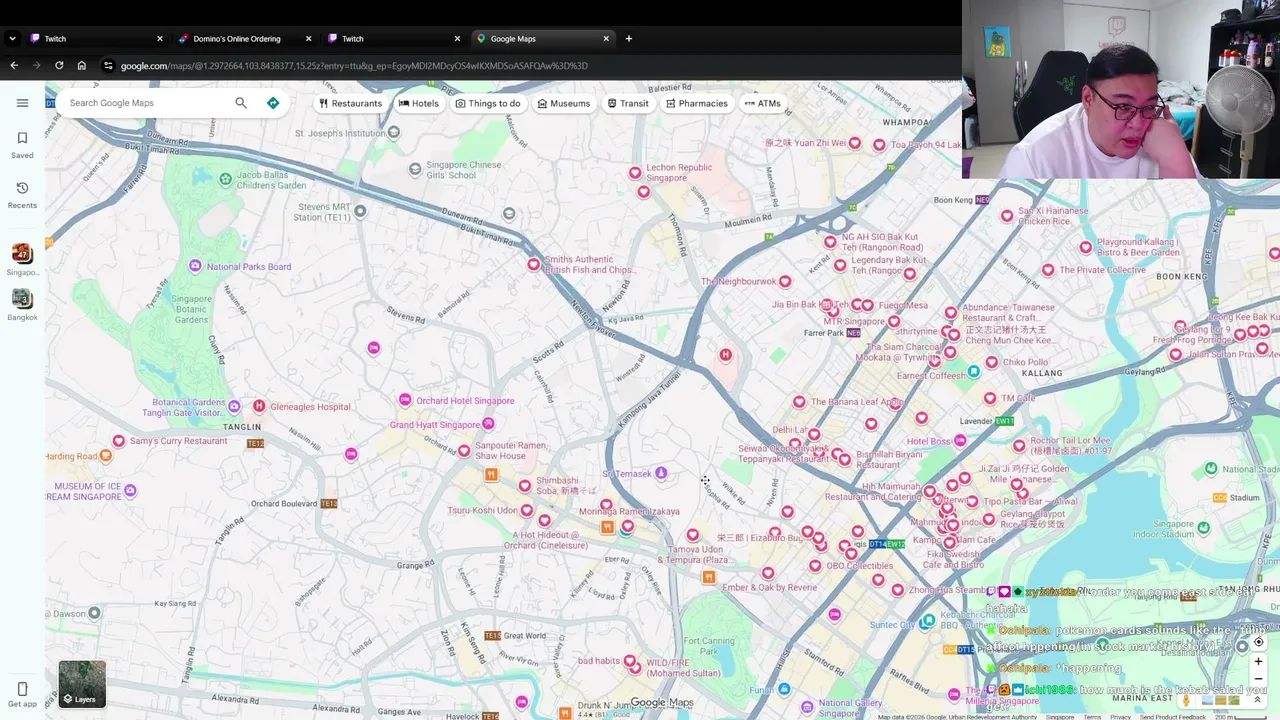Close the Domino's Online Ordering tab
Image resolution: width=1280 pixels, height=720 pixels.
pos(308,38)
